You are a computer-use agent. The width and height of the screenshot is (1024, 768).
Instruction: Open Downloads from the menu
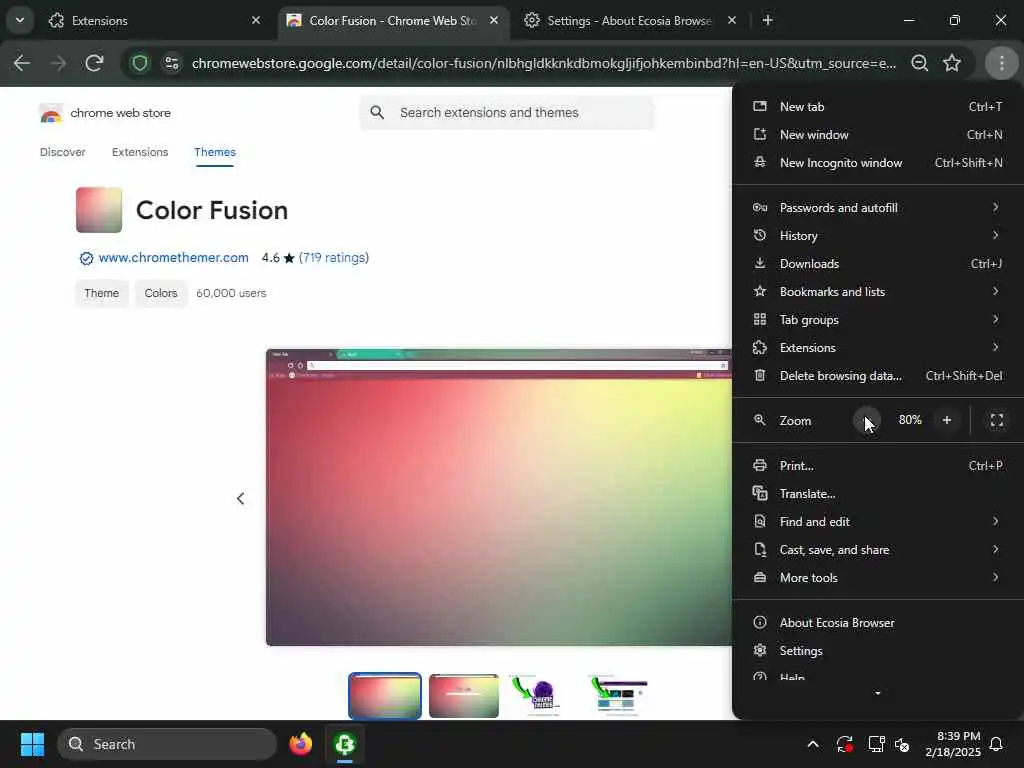(878, 264)
